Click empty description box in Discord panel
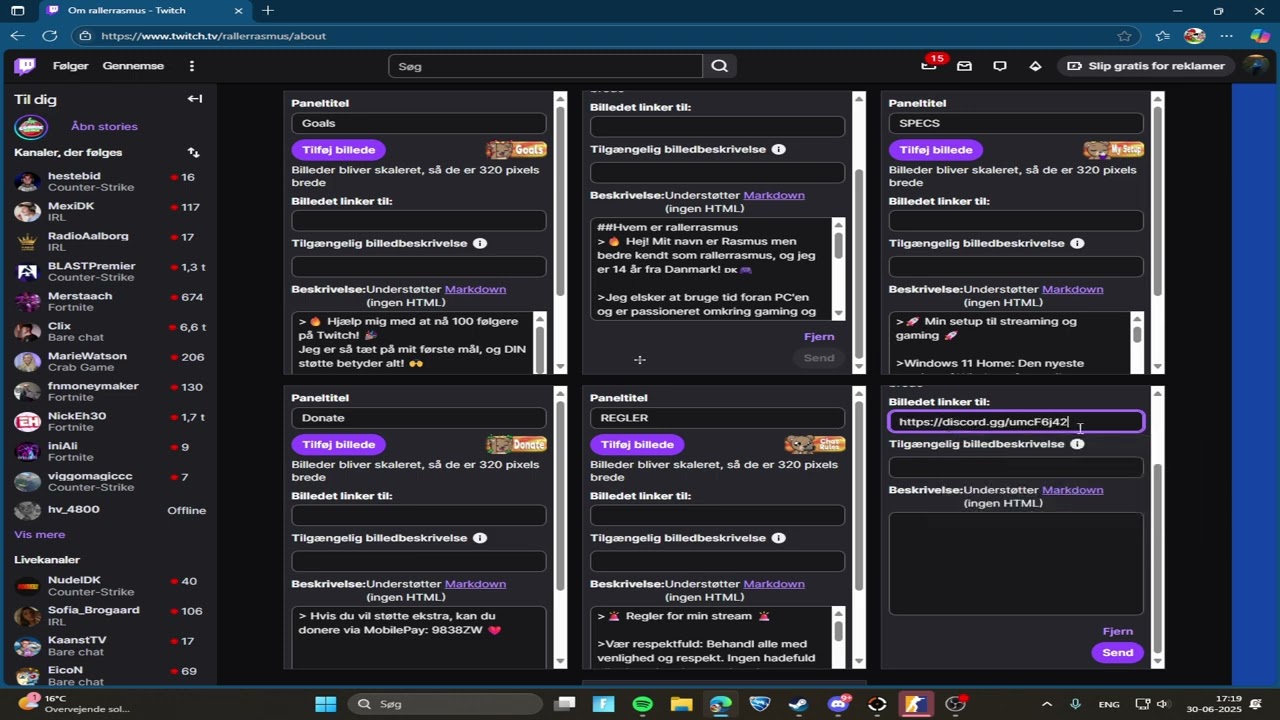The image size is (1280, 720). (x=1016, y=564)
